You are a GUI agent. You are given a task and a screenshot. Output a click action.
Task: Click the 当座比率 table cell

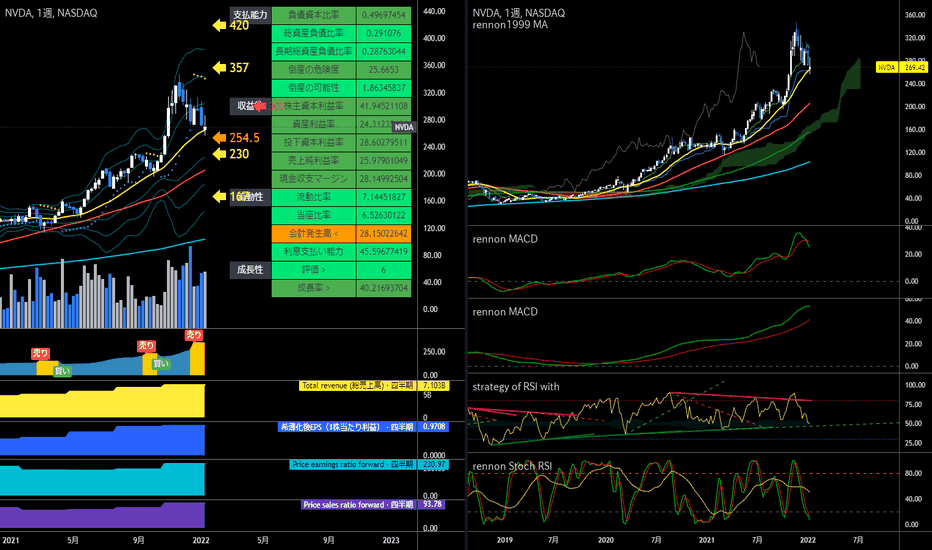coord(314,215)
